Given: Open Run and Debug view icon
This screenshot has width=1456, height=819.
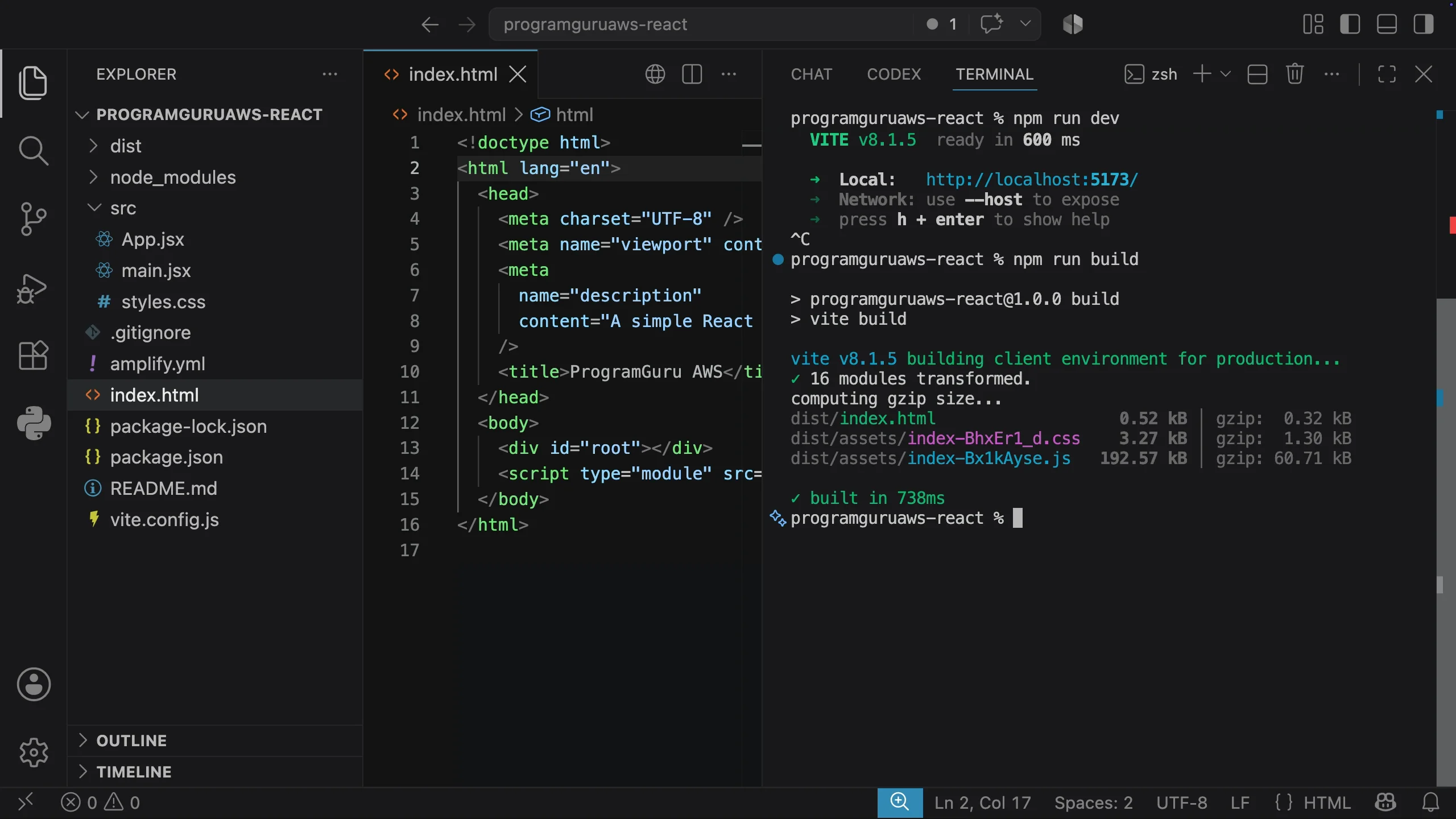Looking at the screenshot, I should pos(33,288).
